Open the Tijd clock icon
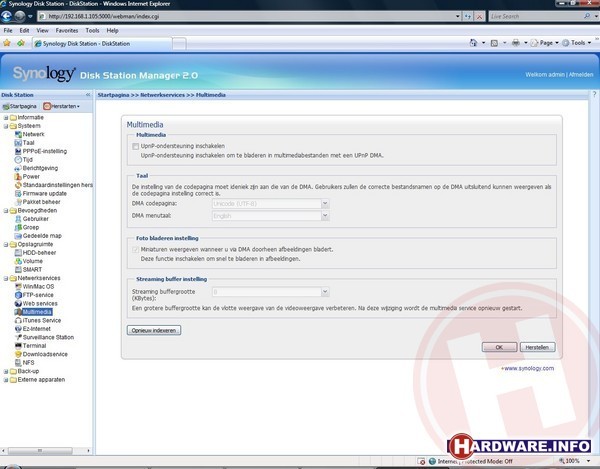600x469 pixels. click(18, 160)
